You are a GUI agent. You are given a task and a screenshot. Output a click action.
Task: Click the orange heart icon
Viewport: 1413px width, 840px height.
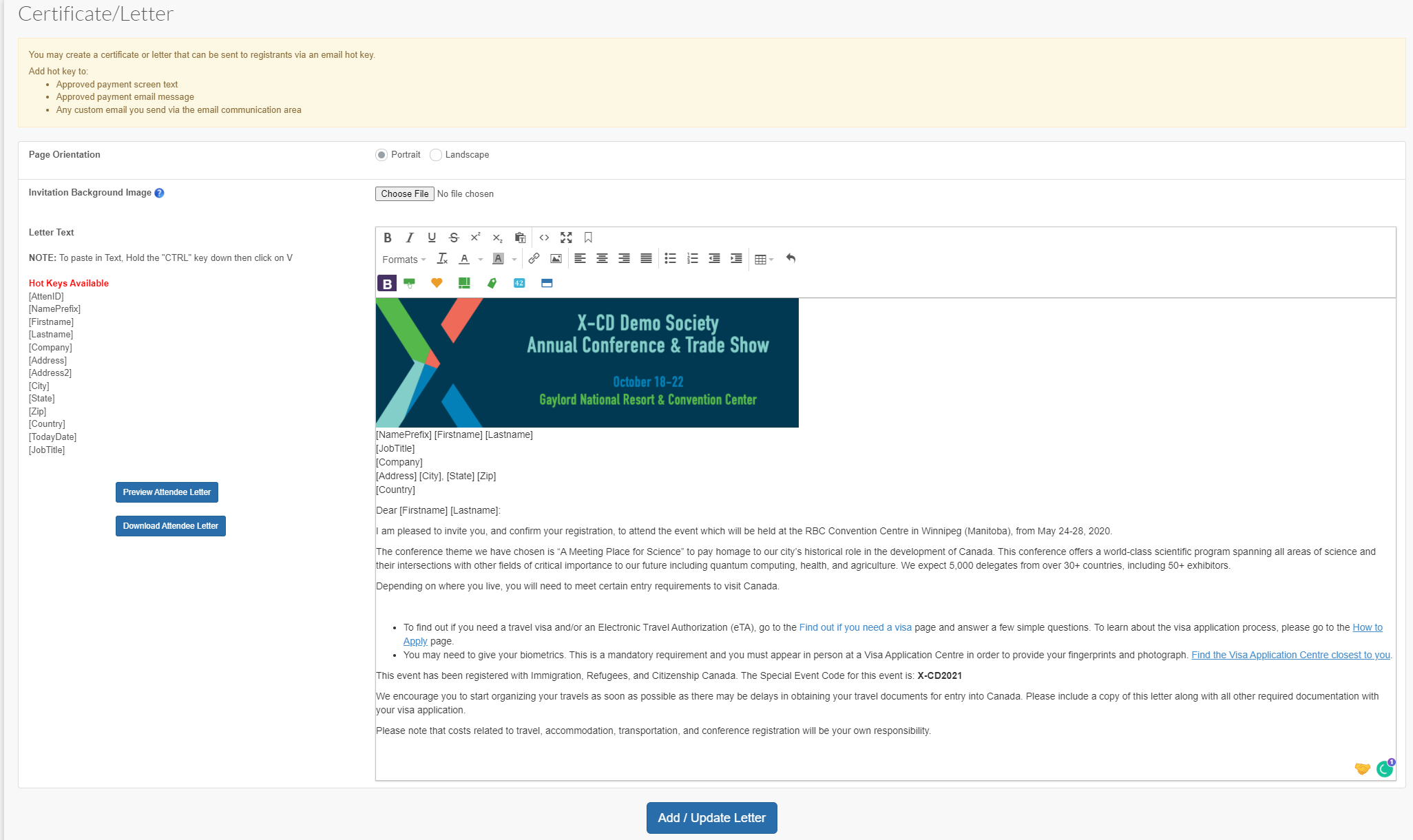(437, 283)
